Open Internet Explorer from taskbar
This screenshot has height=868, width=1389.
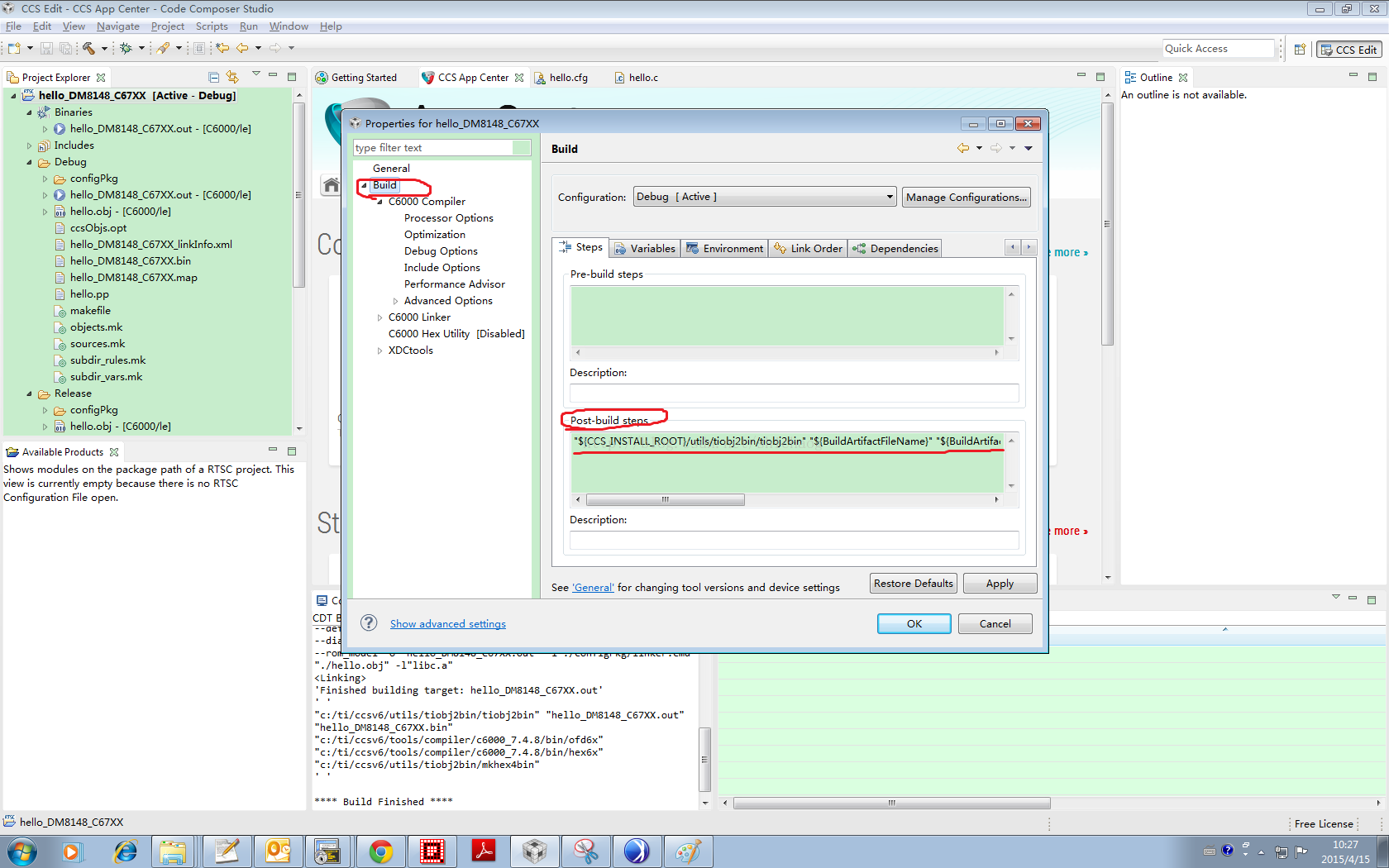pos(125,851)
